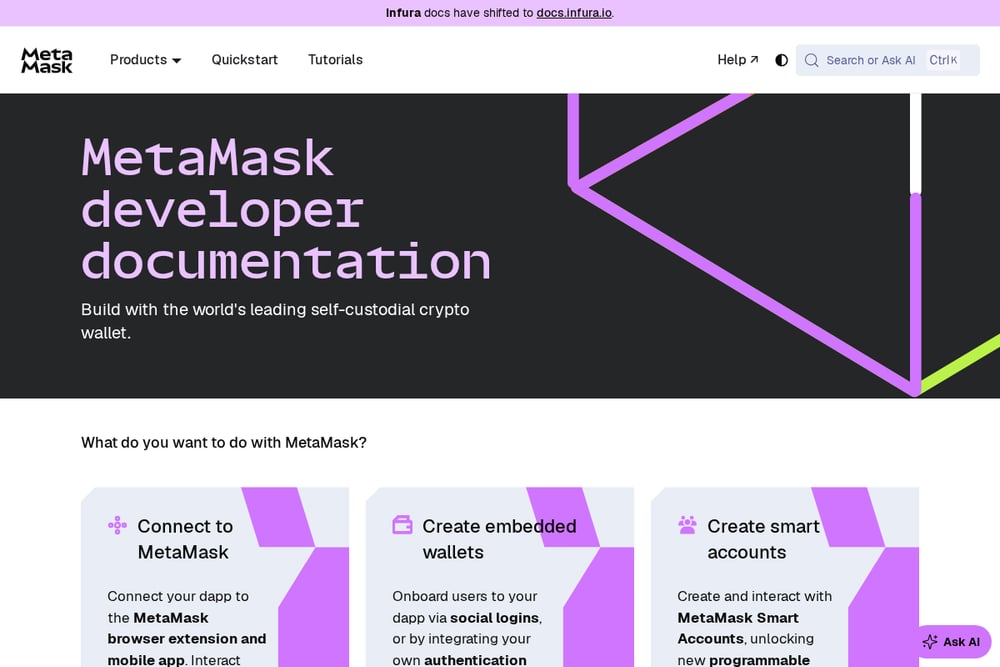Open the Products dropdown menu
The image size is (1000, 667).
(145, 60)
